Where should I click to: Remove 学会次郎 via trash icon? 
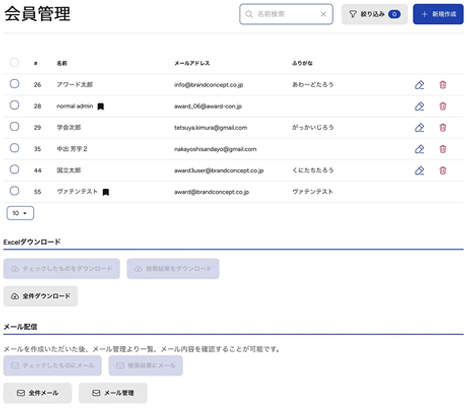(442, 128)
